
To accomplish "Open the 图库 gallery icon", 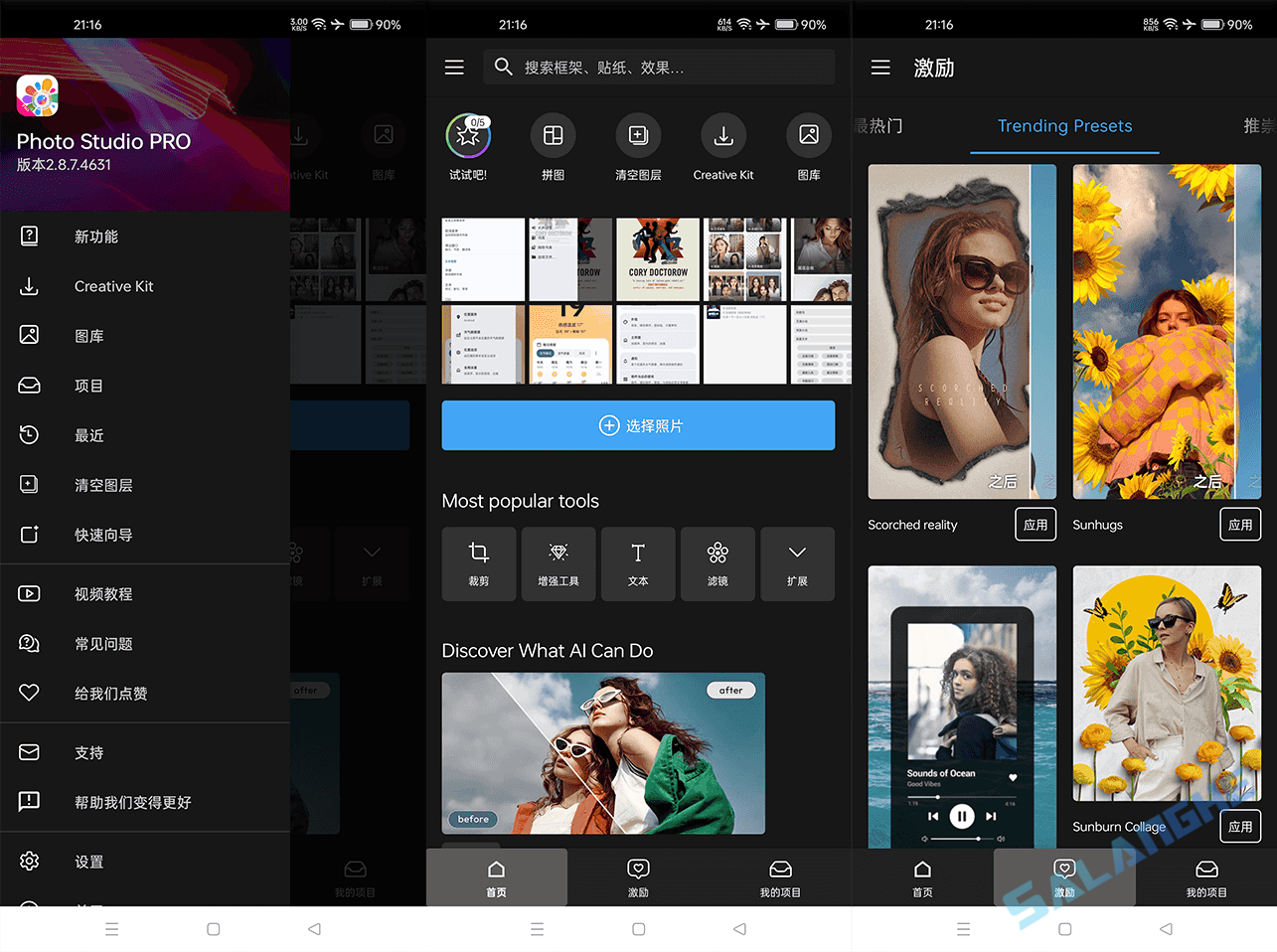I will [x=808, y=134].
